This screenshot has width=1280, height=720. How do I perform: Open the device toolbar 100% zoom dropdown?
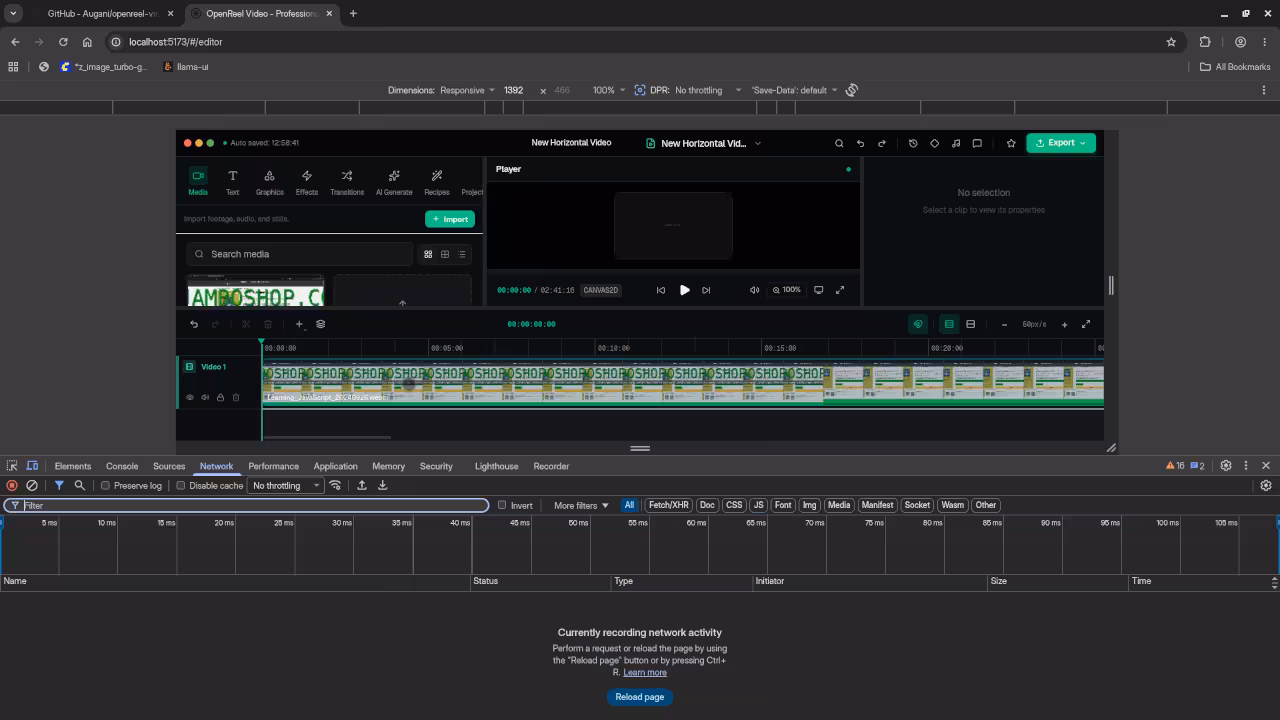pos(609,90)
